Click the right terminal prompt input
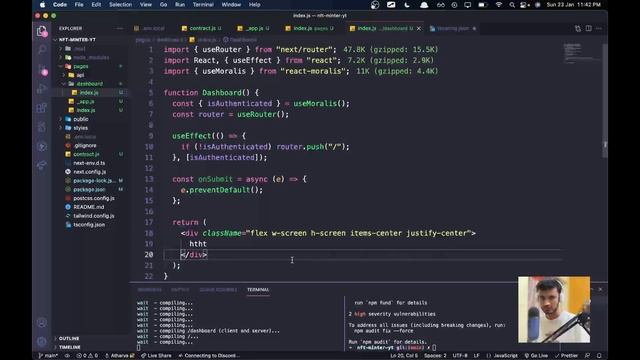This screenshot has width=640, height=360. pos(434,348)
